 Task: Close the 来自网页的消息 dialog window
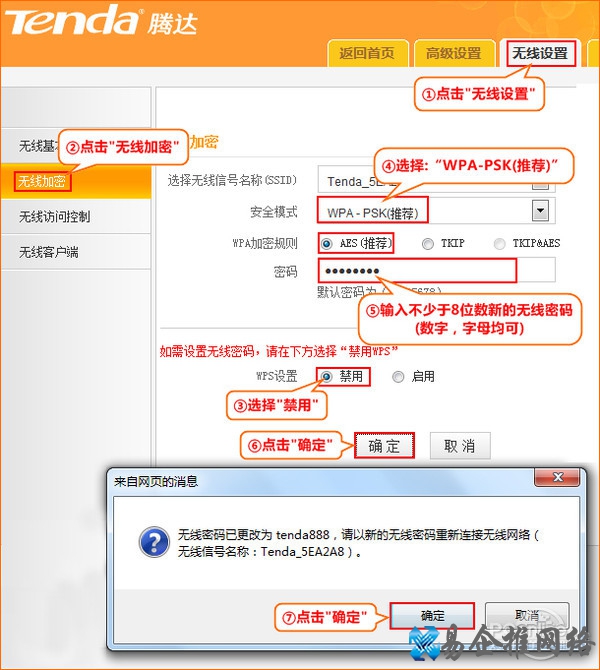557,477
